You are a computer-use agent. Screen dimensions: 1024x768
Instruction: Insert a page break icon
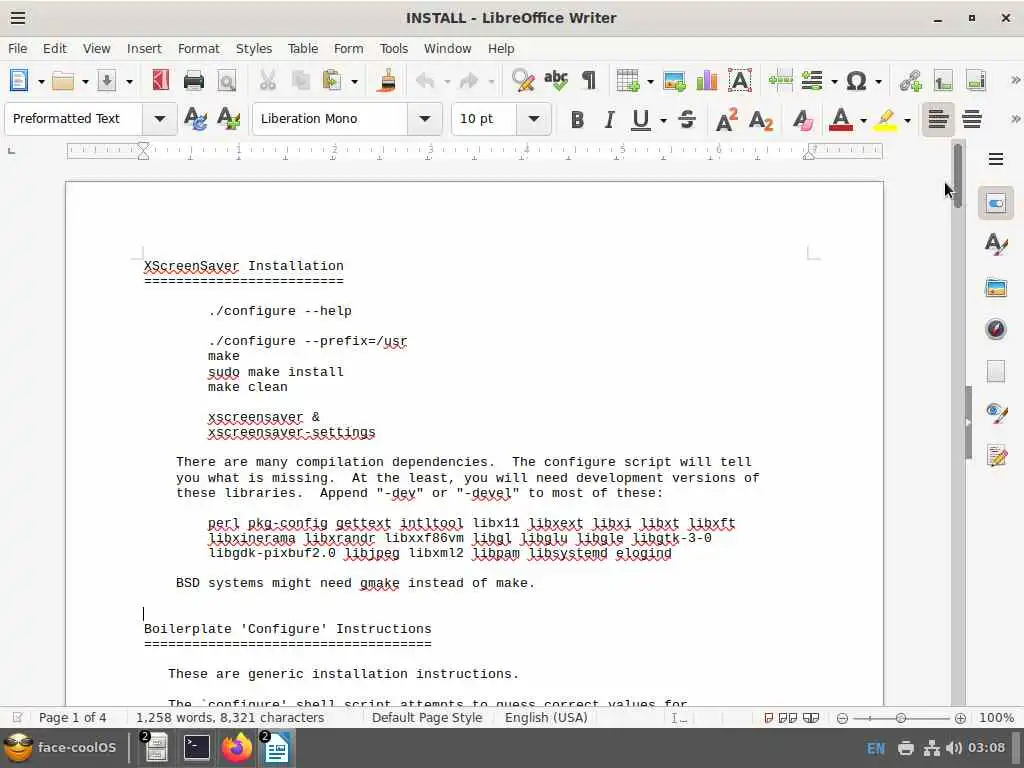coord(780,81)
